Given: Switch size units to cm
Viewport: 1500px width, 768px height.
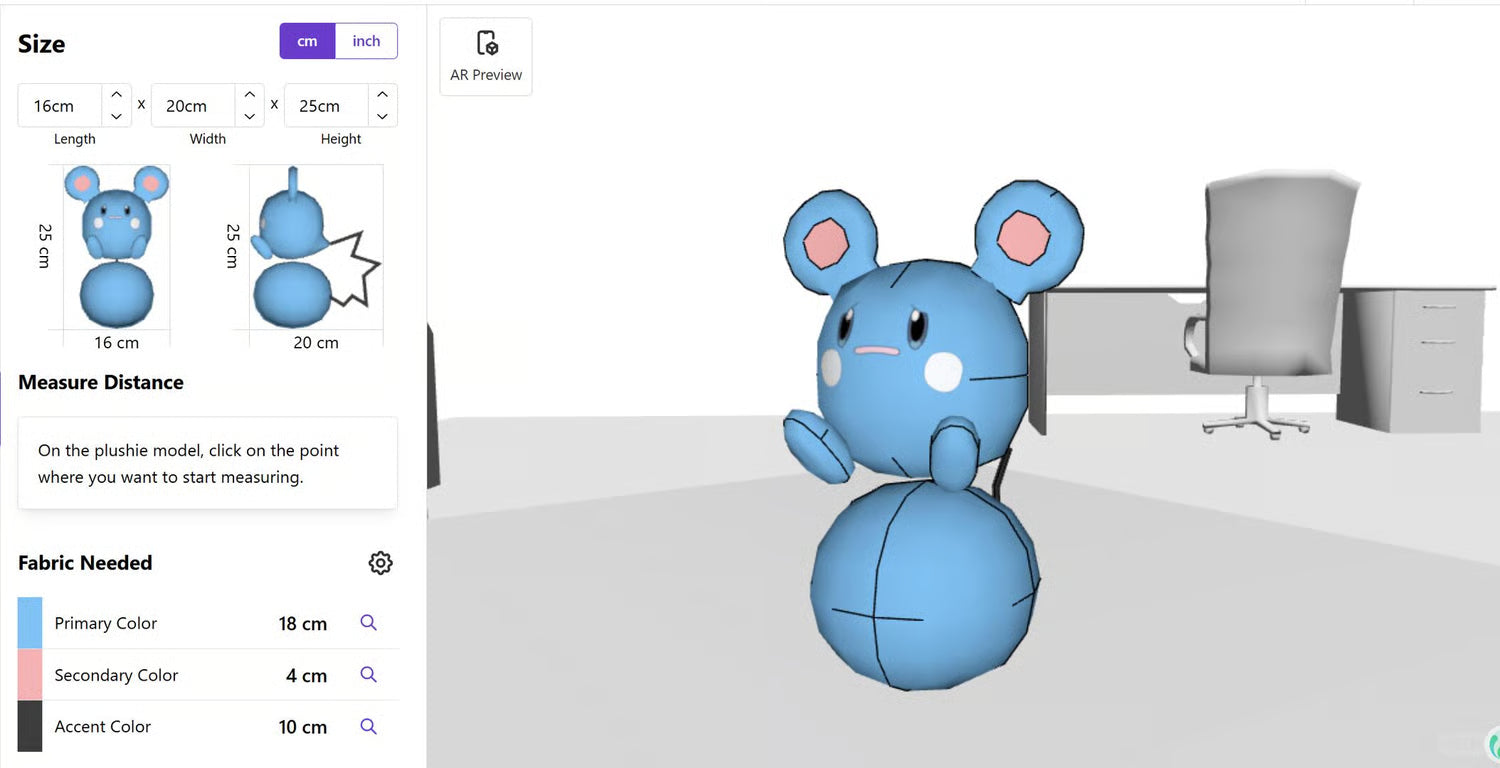Looking at the screenshot, I should [307, 41].
